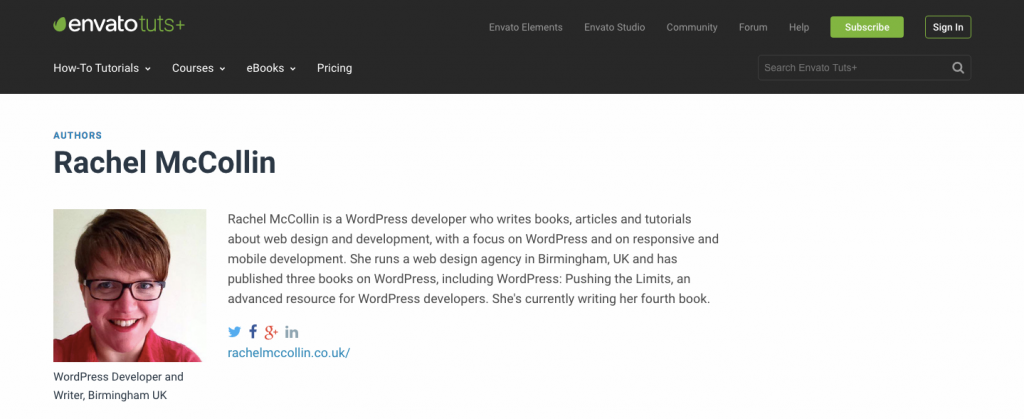Expand the Courses dropdown menu
The width and height of the screenshot is (1024, 419).
point(199,68)
